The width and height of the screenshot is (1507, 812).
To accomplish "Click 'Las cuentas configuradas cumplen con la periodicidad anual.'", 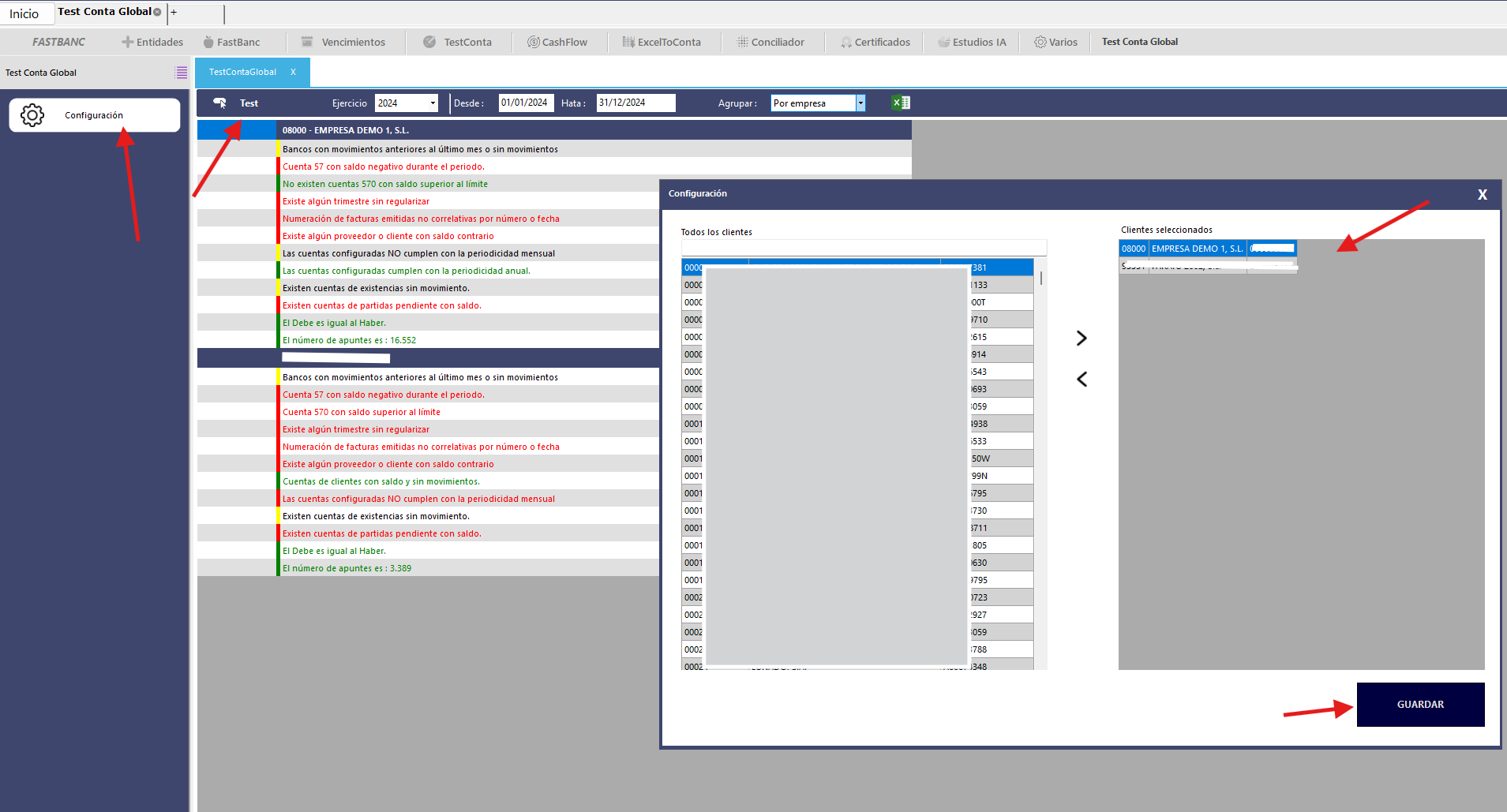I will point(407,271).
